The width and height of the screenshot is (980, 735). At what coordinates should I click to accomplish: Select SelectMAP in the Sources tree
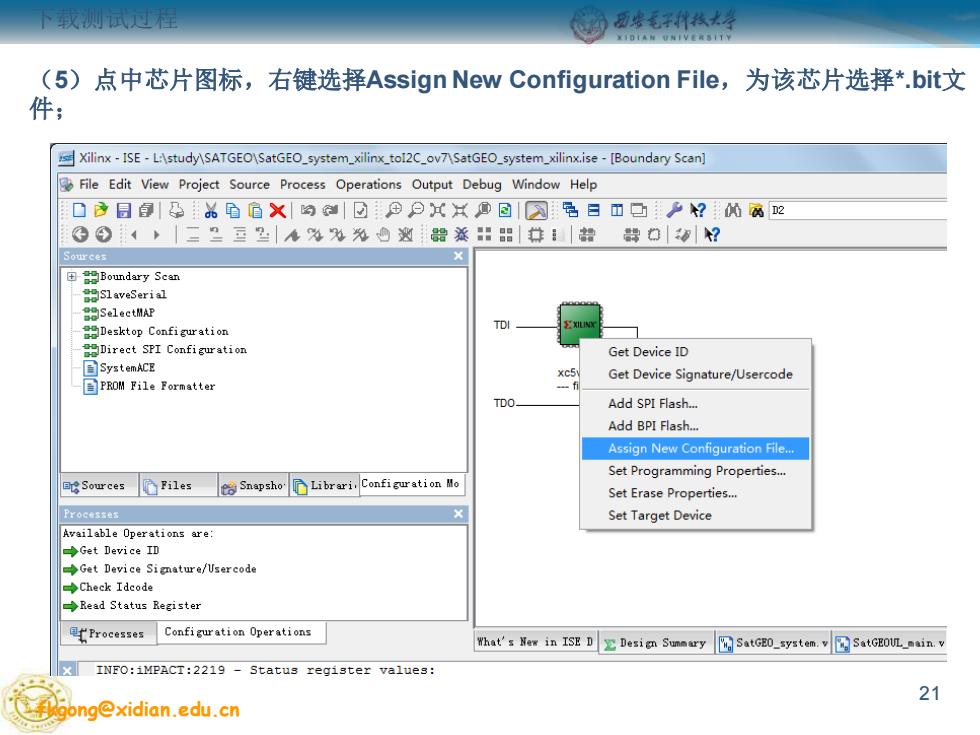click(x=127, y=312)
